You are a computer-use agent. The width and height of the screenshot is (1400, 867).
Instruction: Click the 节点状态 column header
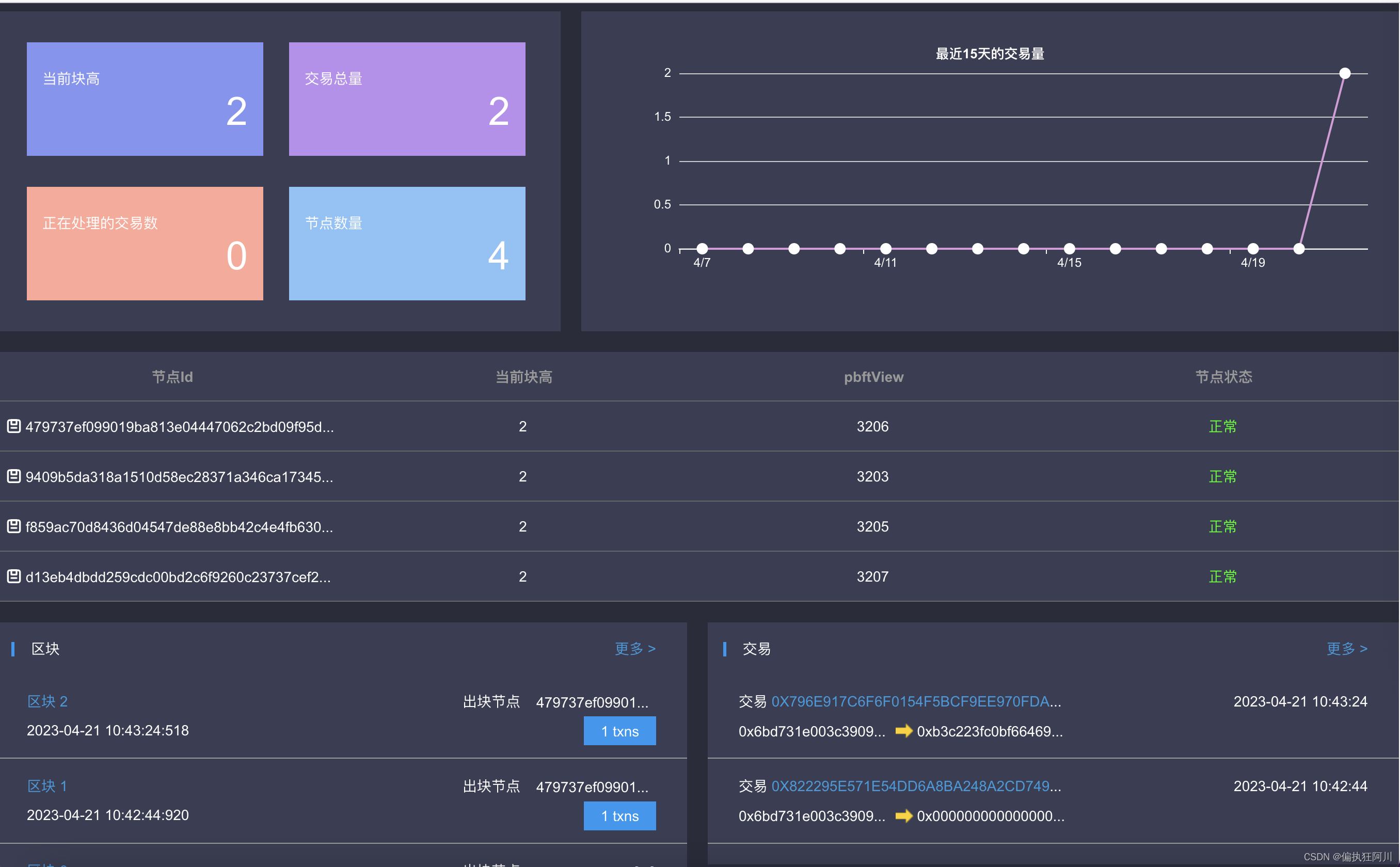pyautogui.click(x=1223, y=377)
